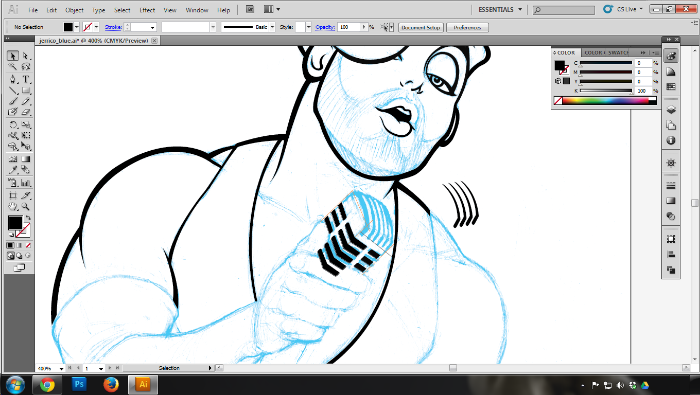Open the Stroke weight dropdown
Screen dimensions: 700x395
pyautogui.click(x=152, y=28)
